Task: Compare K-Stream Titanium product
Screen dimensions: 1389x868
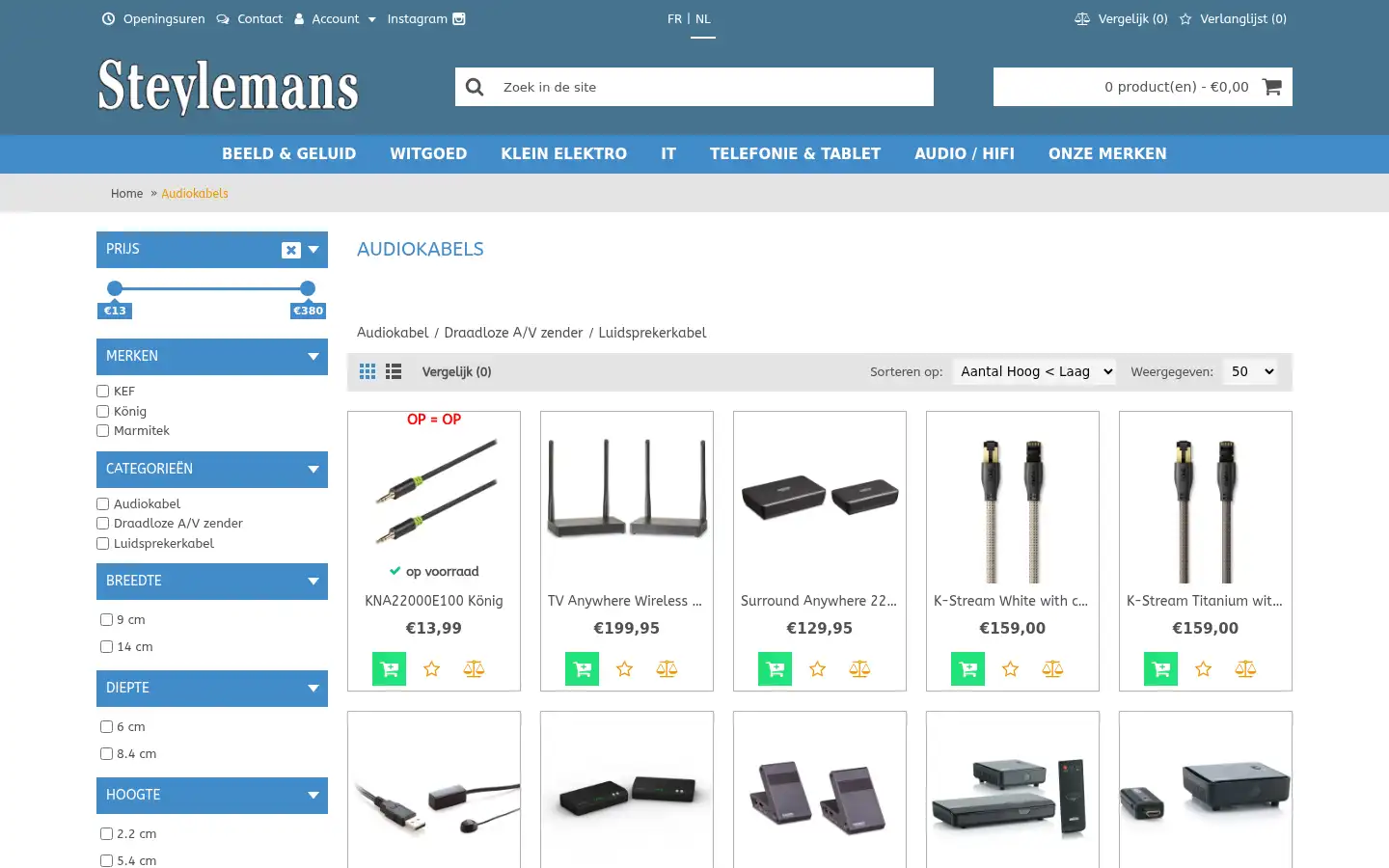Action: click(1245, 668)
